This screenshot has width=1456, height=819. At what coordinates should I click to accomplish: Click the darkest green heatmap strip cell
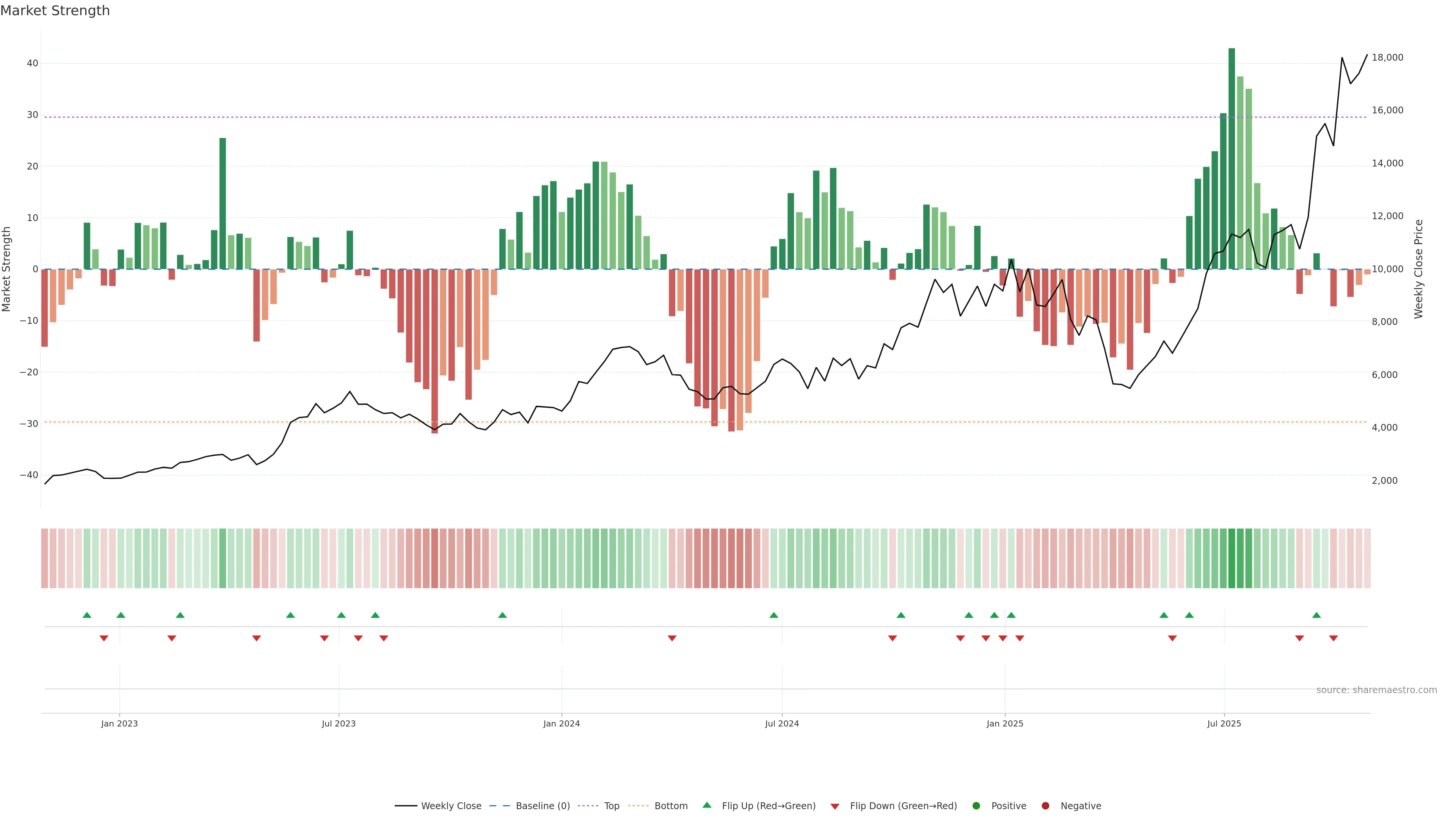[1232, 559]
